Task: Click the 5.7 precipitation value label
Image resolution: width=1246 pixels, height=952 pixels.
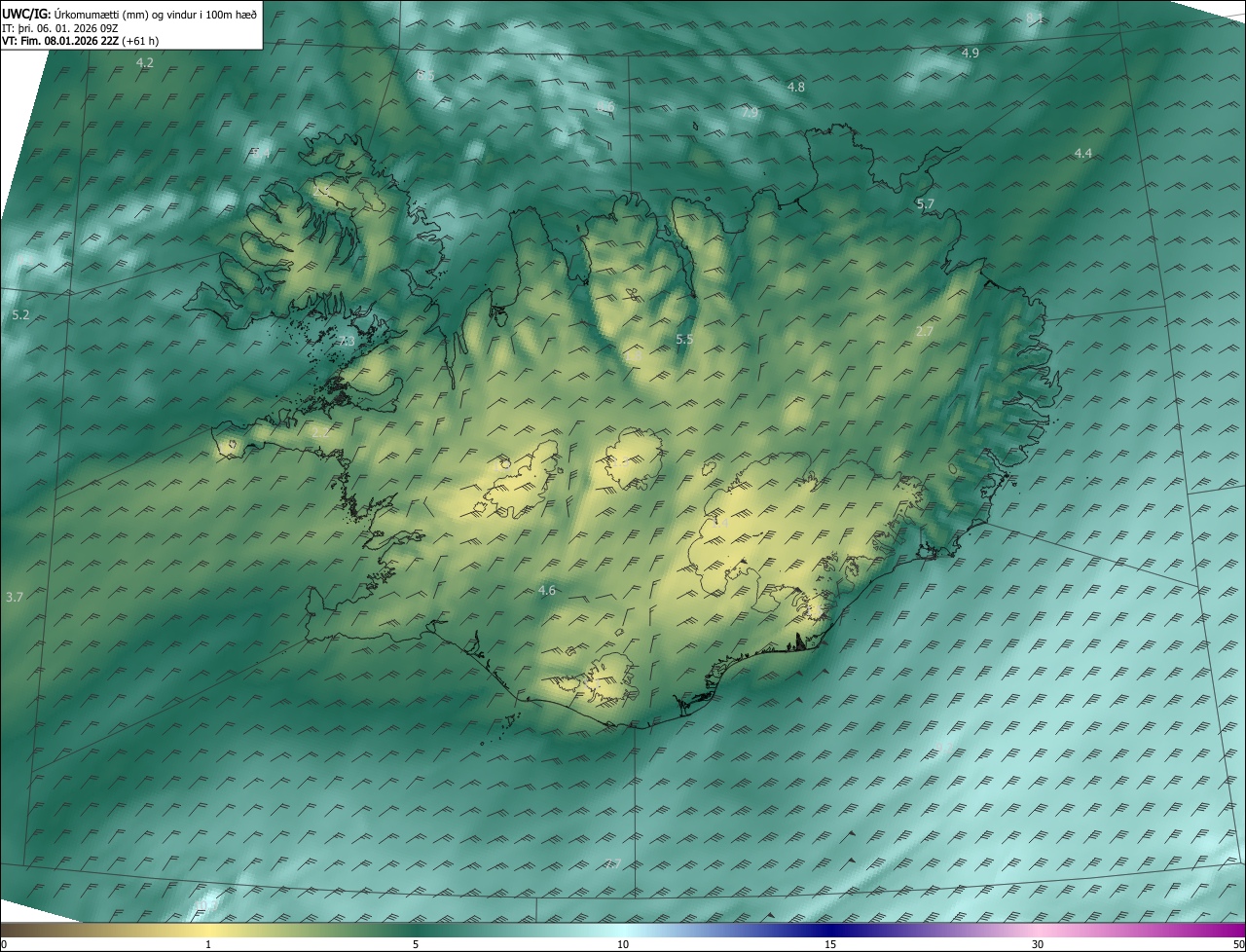Action: 925,203
